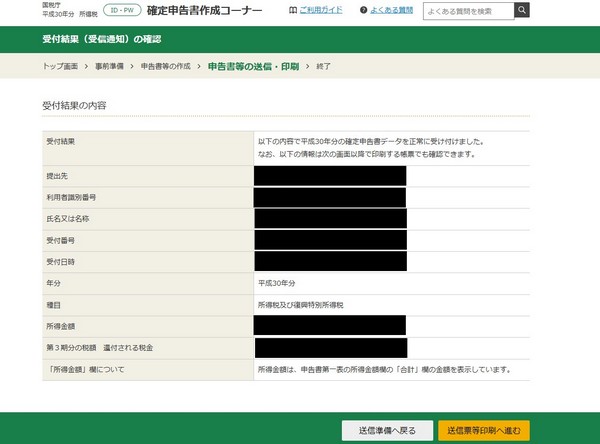Click the 種目 row label

click(x=53, y=305)
